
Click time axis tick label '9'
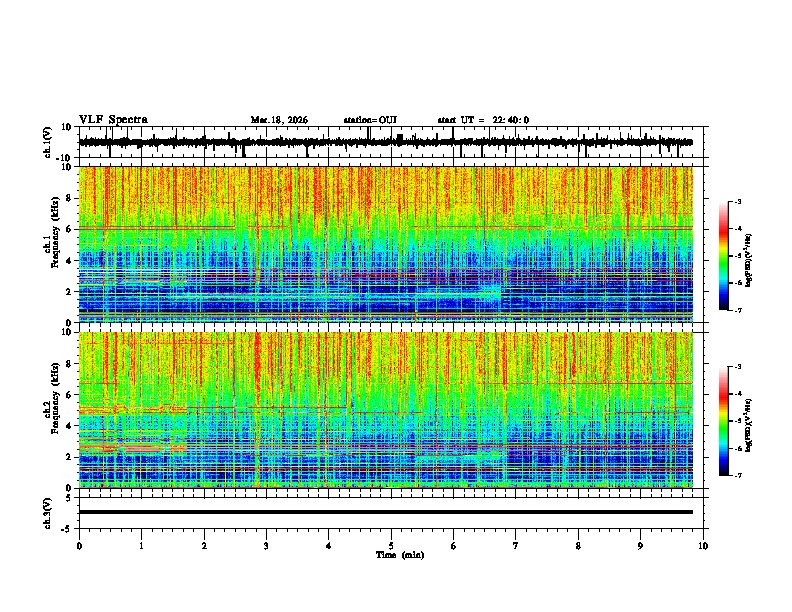pyautogui.click(x=640, y=546)
